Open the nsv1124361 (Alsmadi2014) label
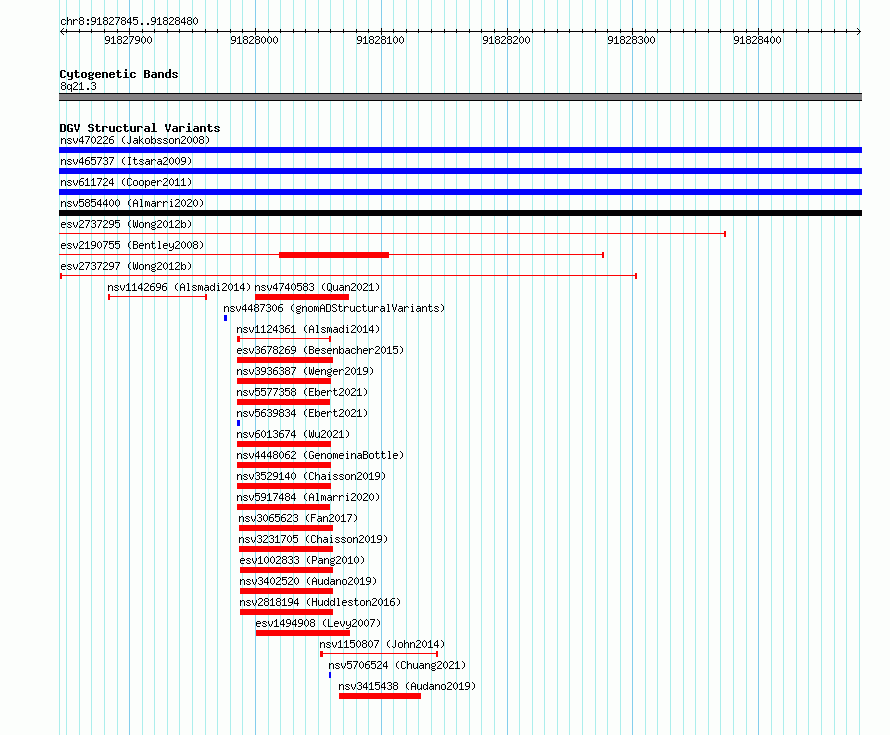The image size is (890, 735). tap(308, 329)
